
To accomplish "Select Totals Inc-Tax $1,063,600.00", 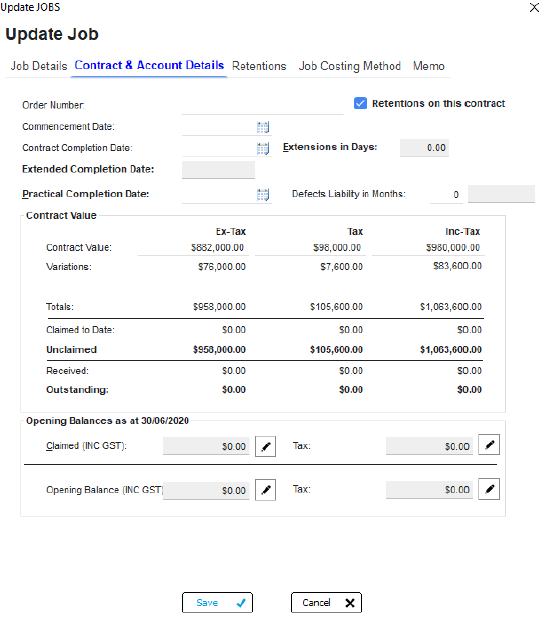I will 451,307.
